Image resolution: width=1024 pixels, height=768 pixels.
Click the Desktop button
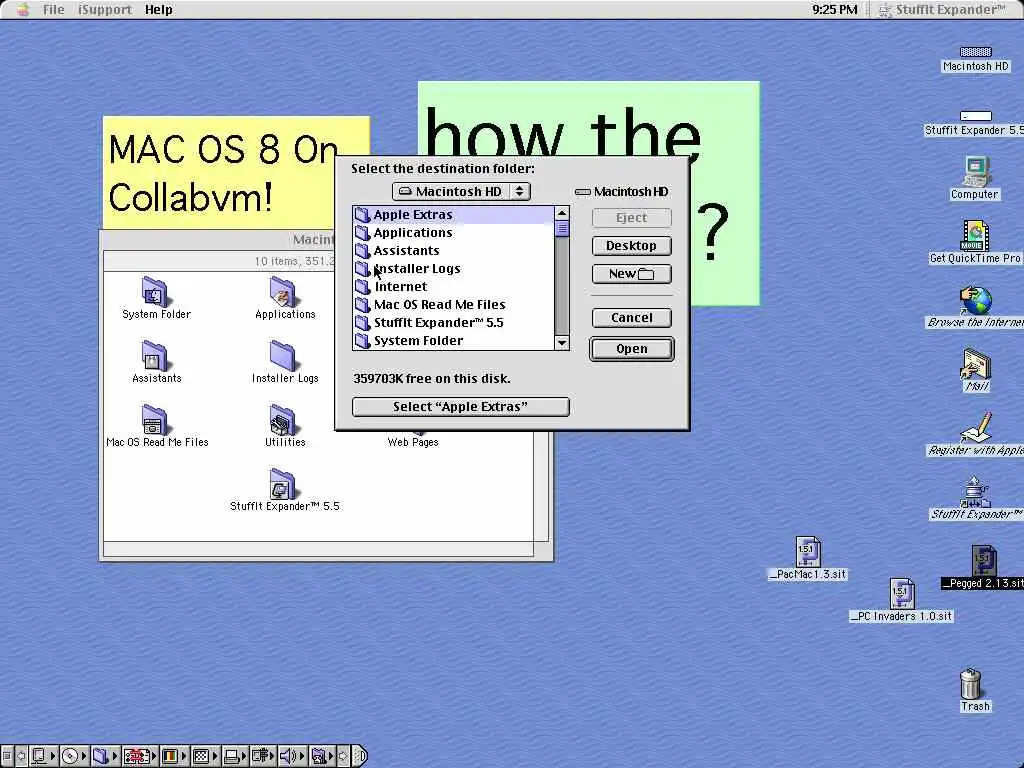pos(632,246)
